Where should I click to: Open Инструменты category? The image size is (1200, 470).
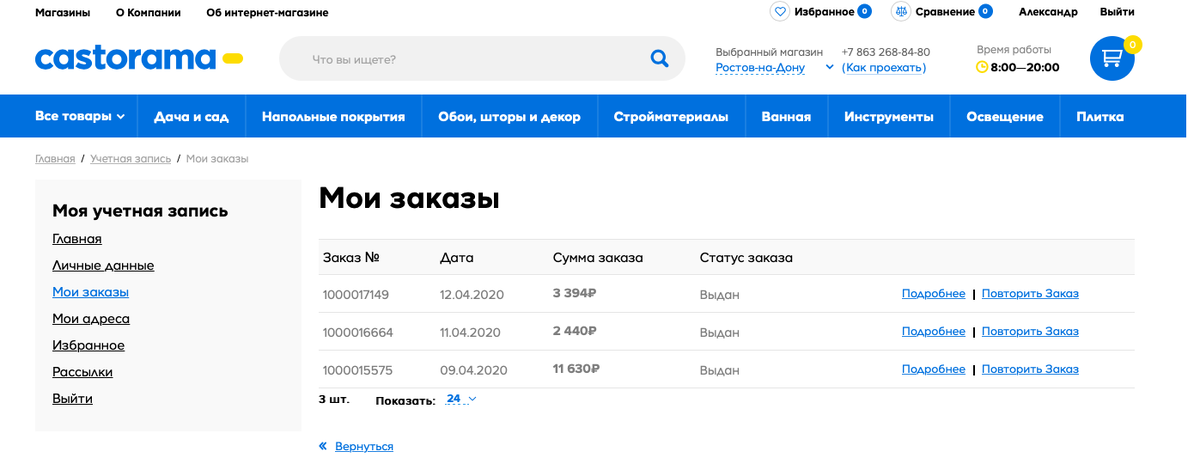pyautogui.click(x=889, y=117)
